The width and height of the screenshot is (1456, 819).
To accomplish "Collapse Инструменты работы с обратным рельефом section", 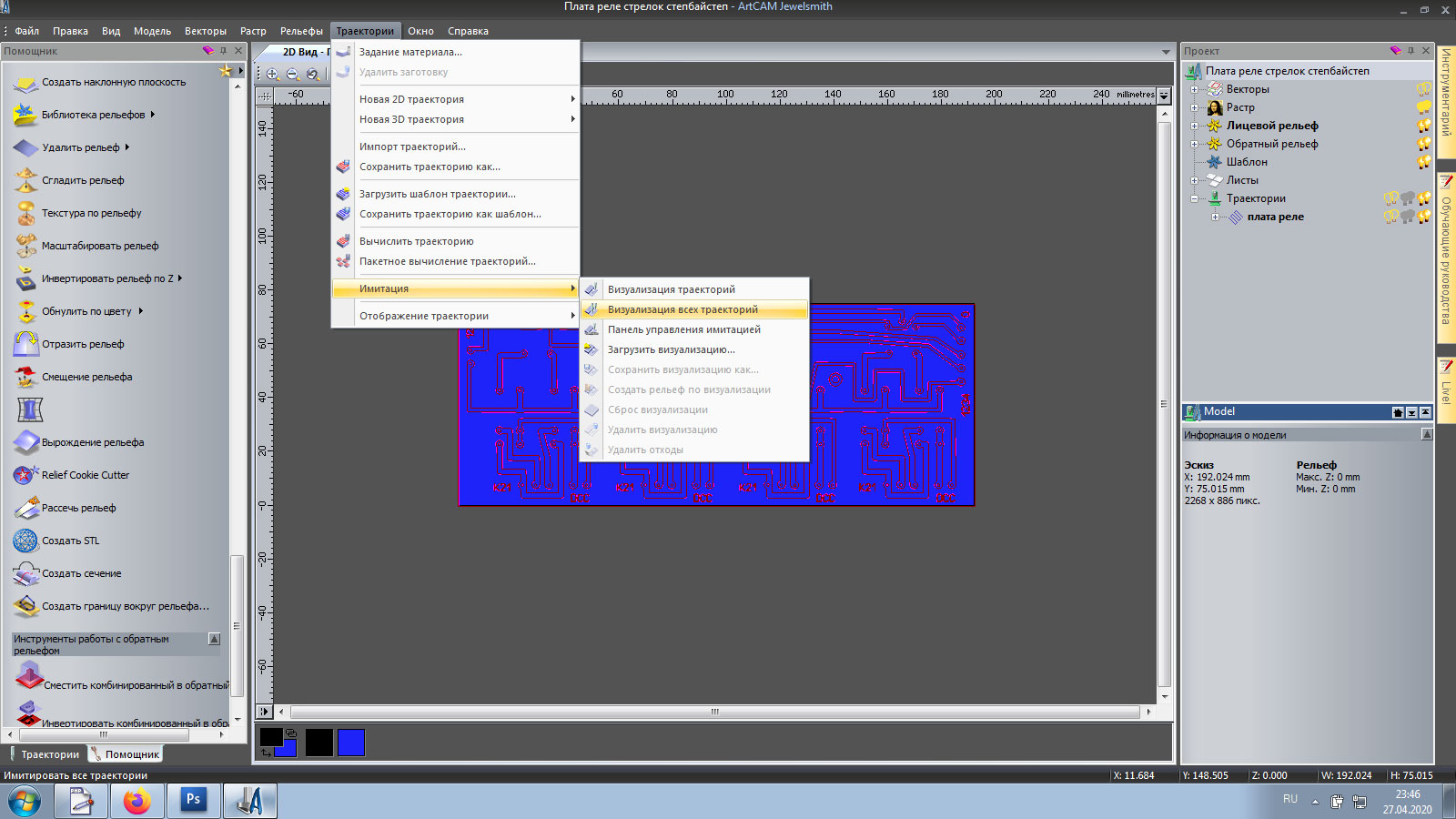I will [x=215, y=639].
